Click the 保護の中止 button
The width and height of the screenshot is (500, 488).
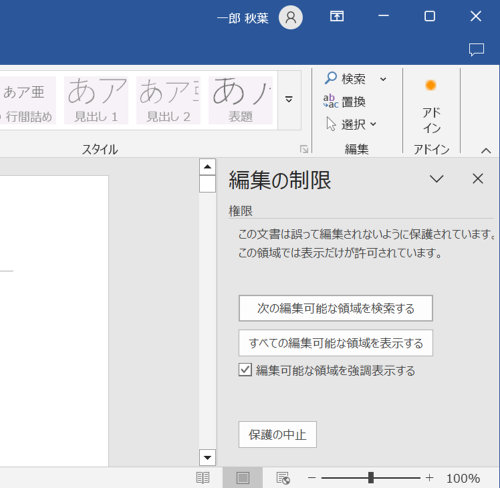click(277, 434)
